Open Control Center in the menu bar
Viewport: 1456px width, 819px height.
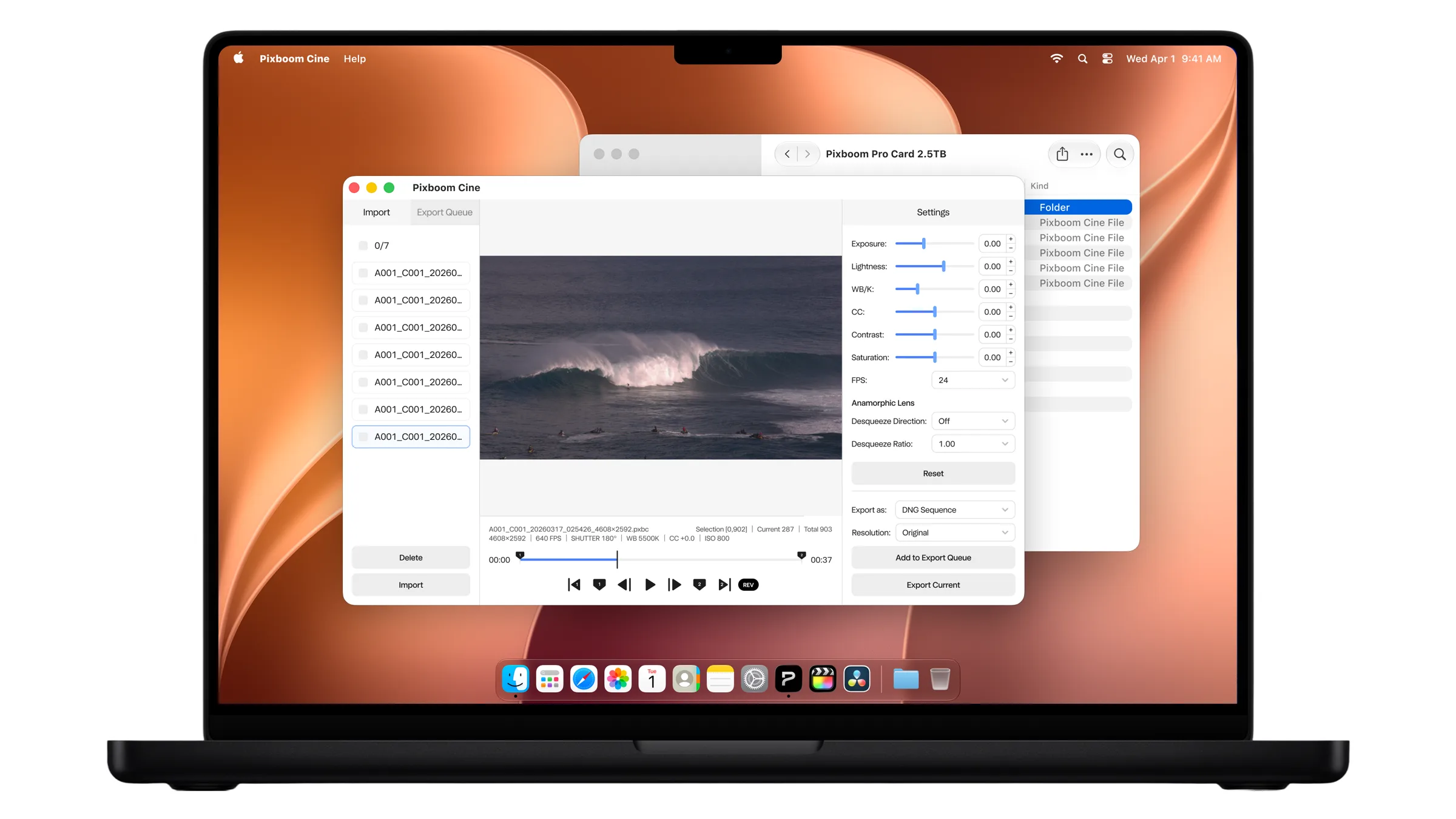tap(1107, 59)
